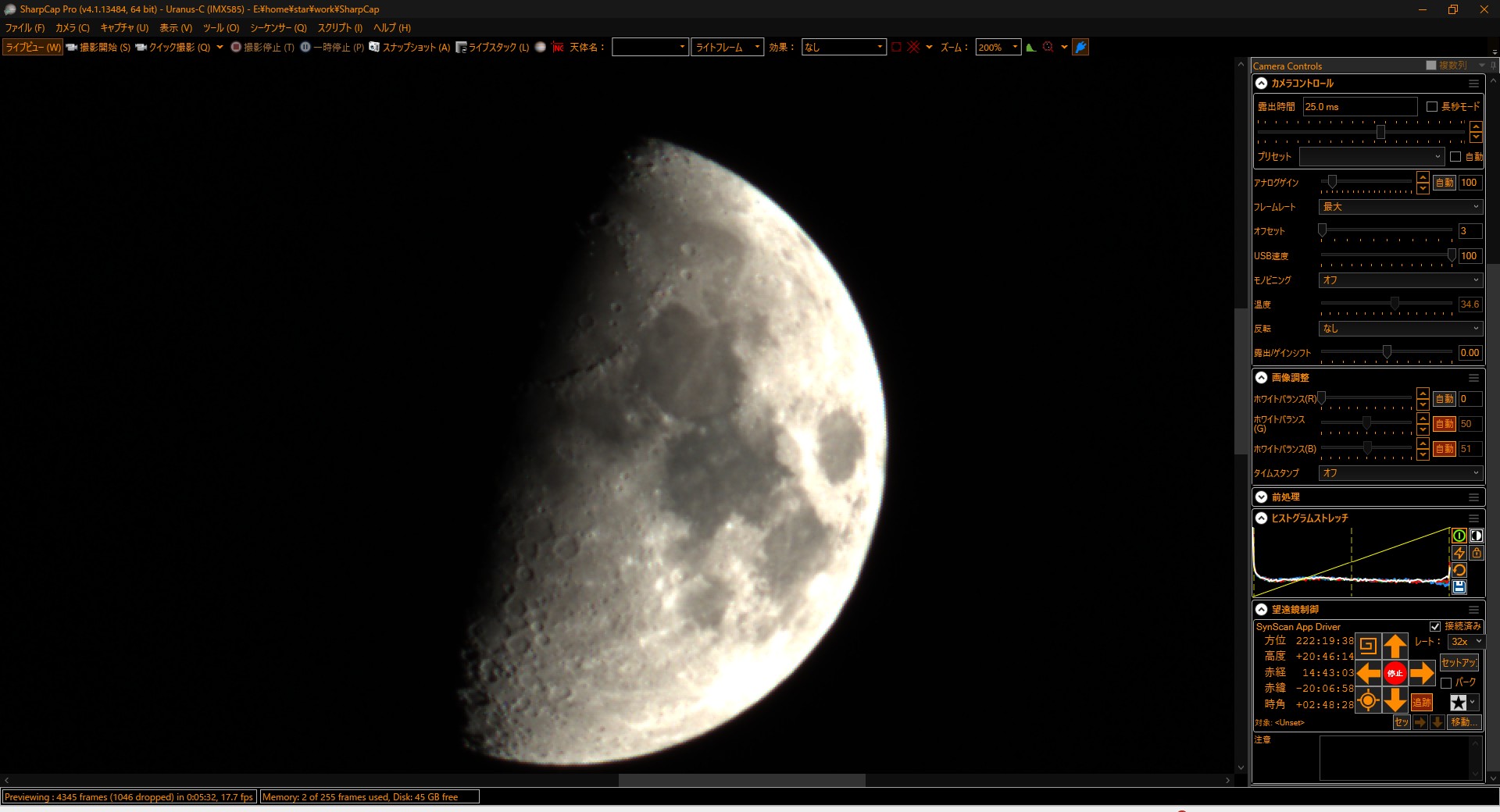1500x812 pixels.
Task: Click the red square selection area icon
Action: (896, 48)
